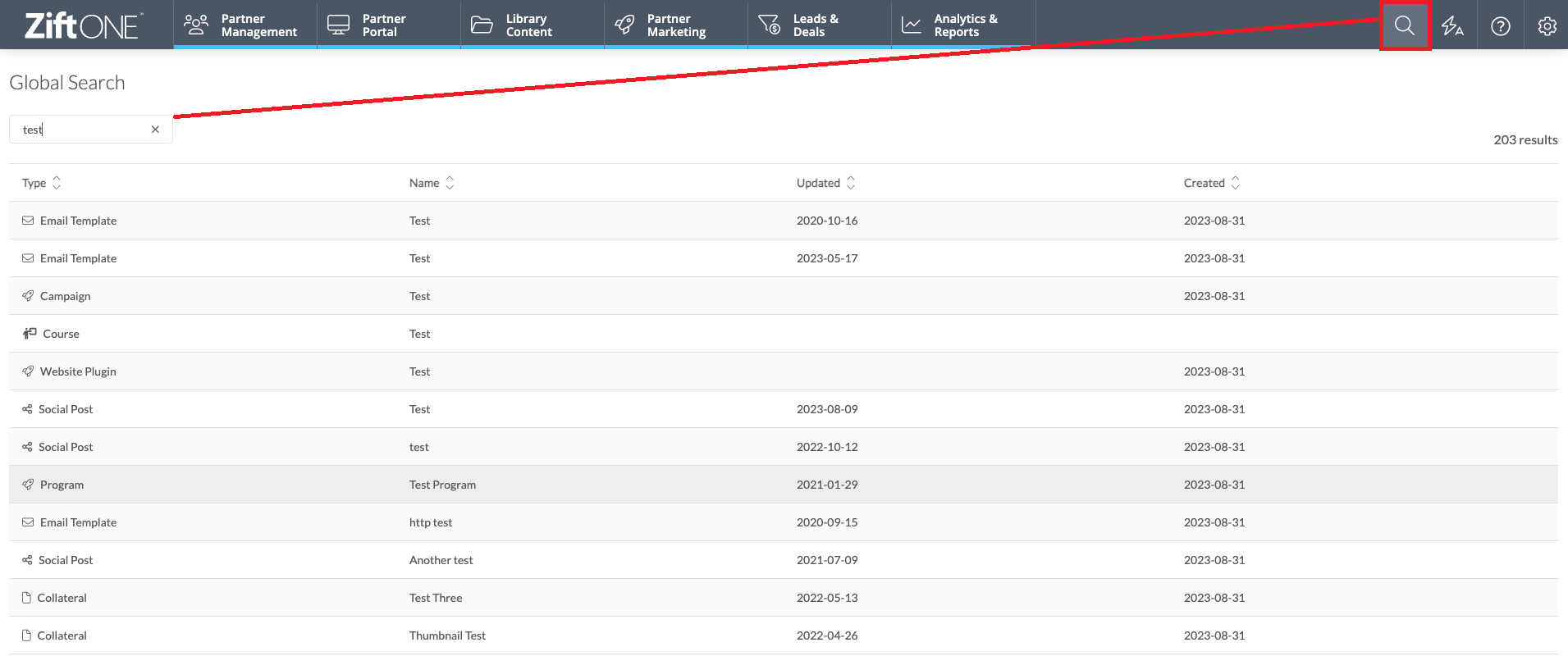Select the 'Test' name in the Course row
Viewport: 1568px width, 656px height.
(x=419, y=334)
